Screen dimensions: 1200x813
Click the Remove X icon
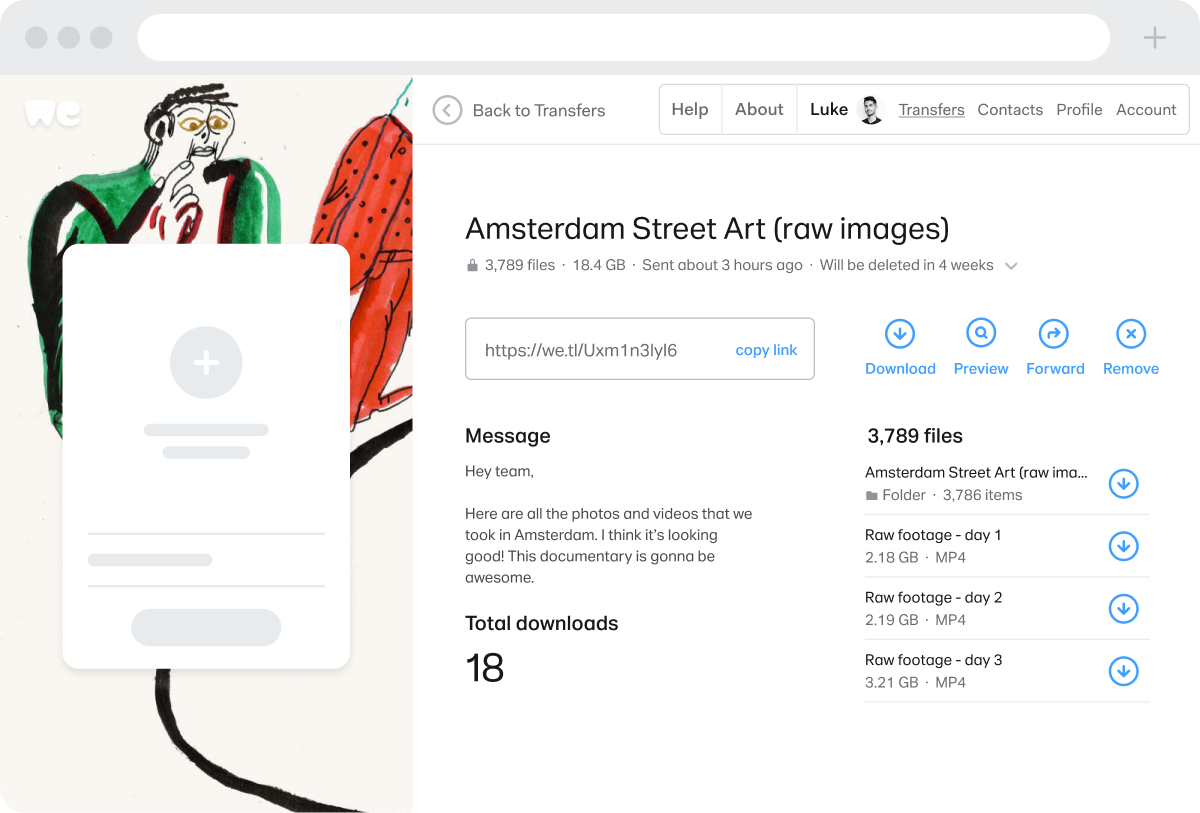point(1130,334)
